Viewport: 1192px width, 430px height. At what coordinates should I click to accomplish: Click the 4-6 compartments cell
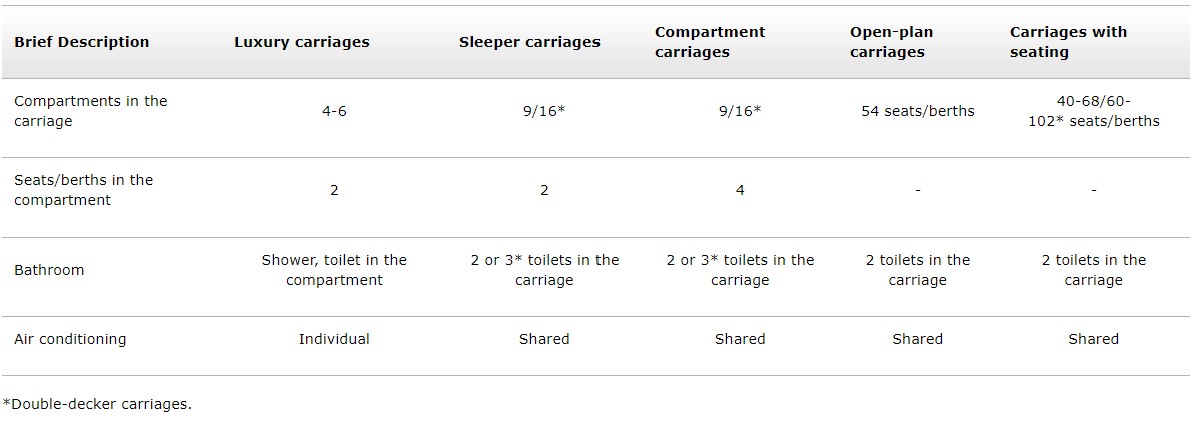click(x=334, y=111)
